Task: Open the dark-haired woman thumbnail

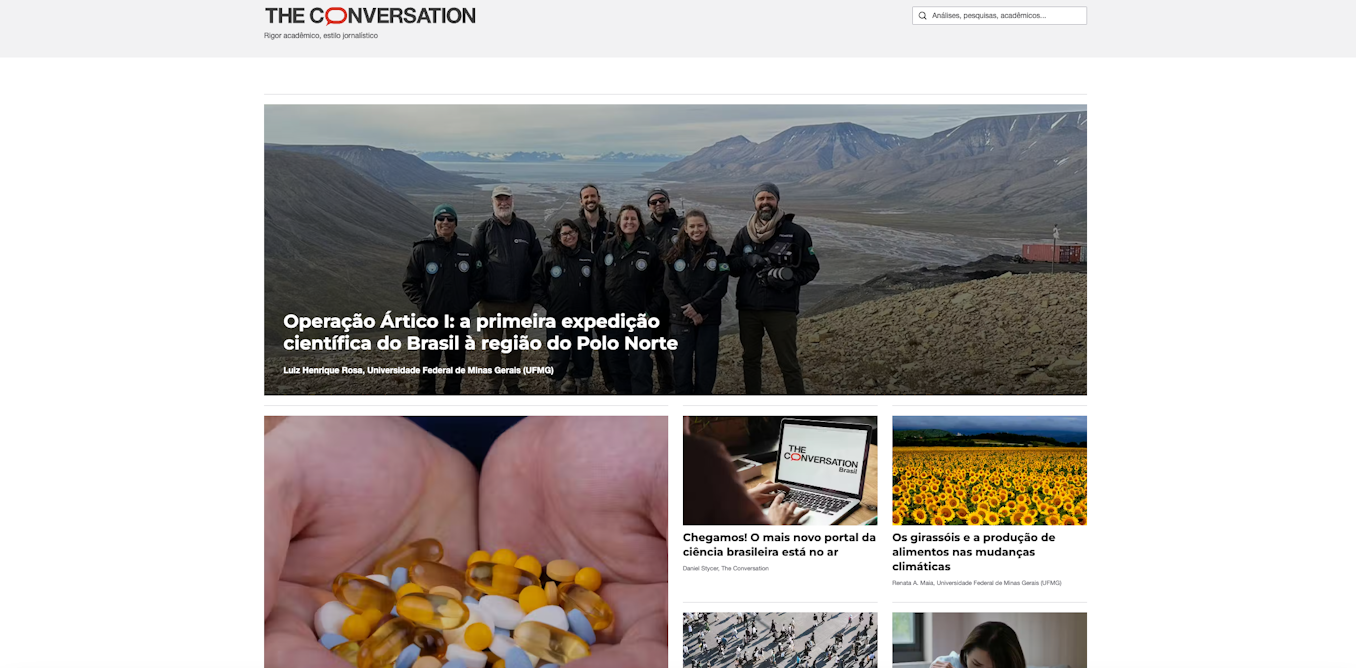Action: (989, 640)
